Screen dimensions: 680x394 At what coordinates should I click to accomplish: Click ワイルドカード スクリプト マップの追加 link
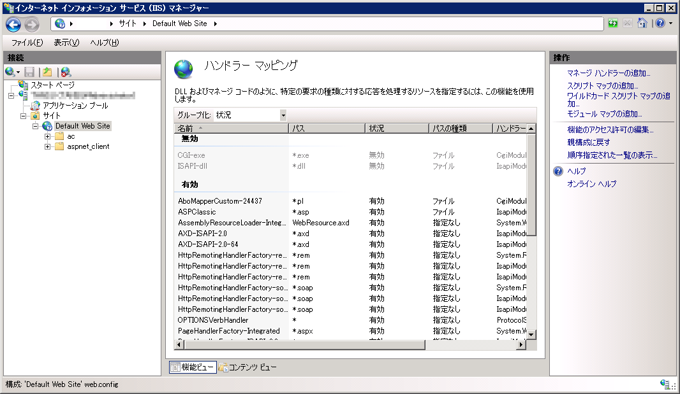[618, 100]
